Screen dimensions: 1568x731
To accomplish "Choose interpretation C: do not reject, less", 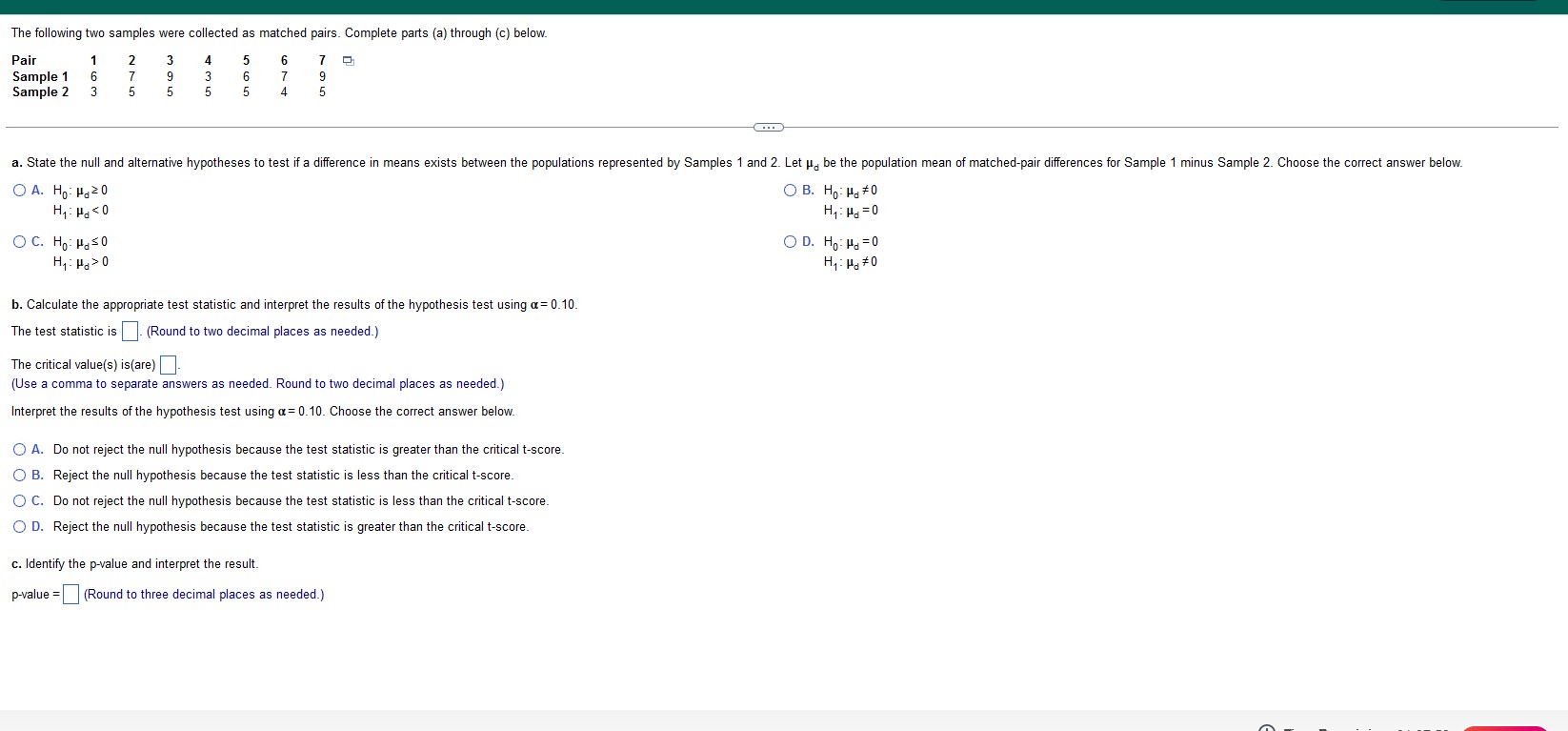I will 20,500.
